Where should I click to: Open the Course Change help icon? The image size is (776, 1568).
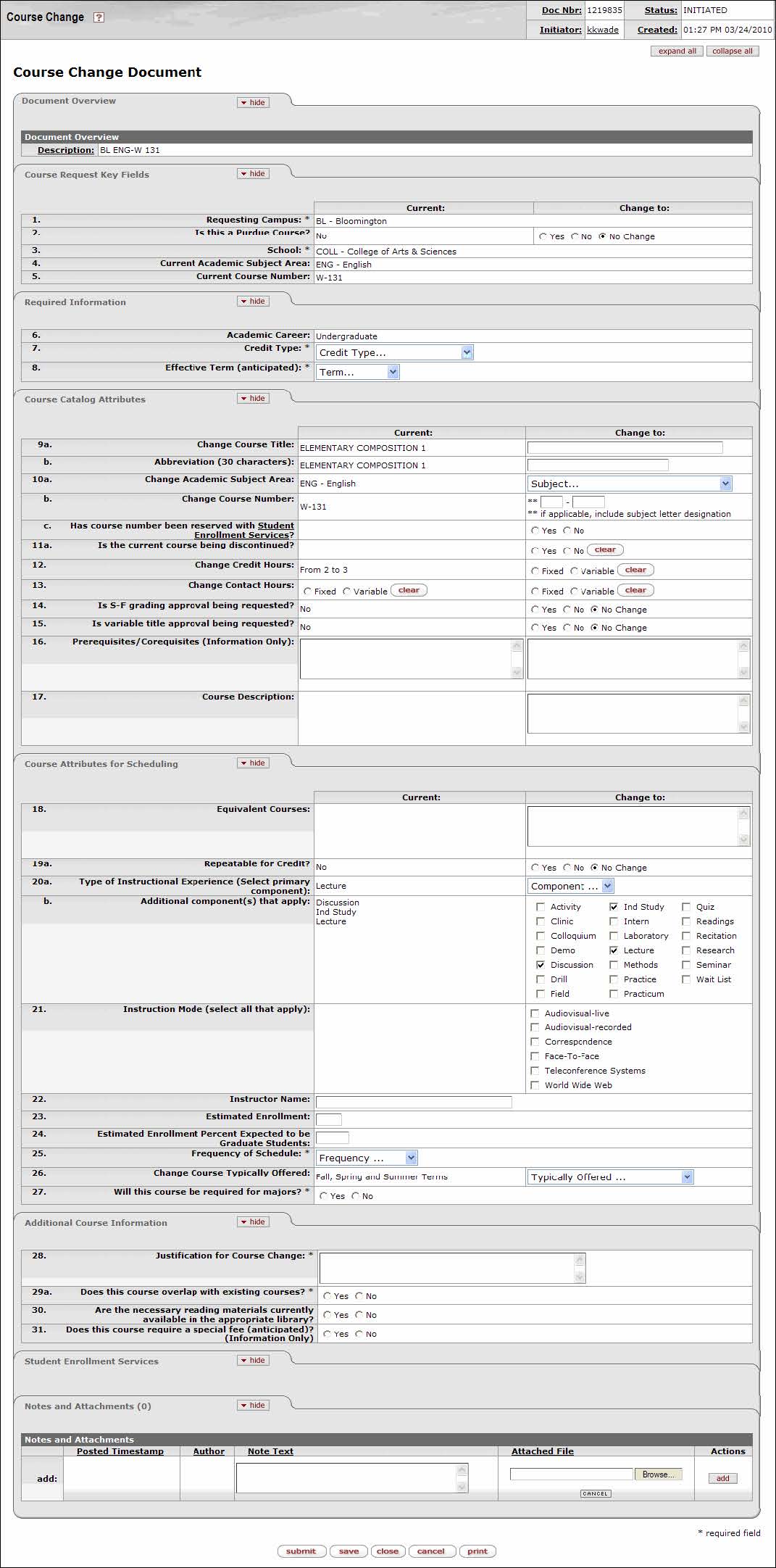[99, 17]
